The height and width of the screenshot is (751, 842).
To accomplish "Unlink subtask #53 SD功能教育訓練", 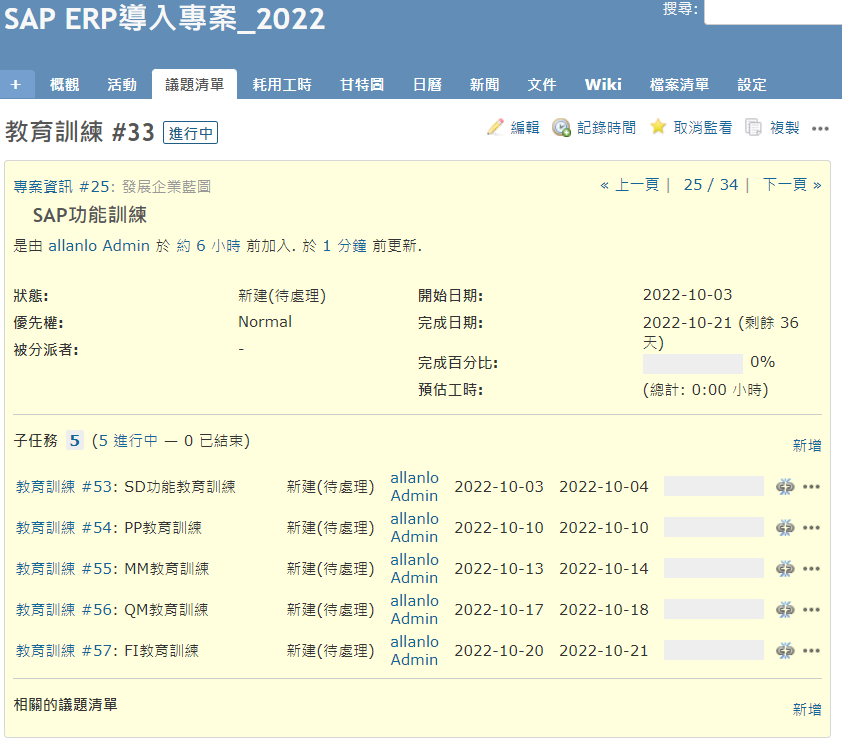I will tap(785, 487).
